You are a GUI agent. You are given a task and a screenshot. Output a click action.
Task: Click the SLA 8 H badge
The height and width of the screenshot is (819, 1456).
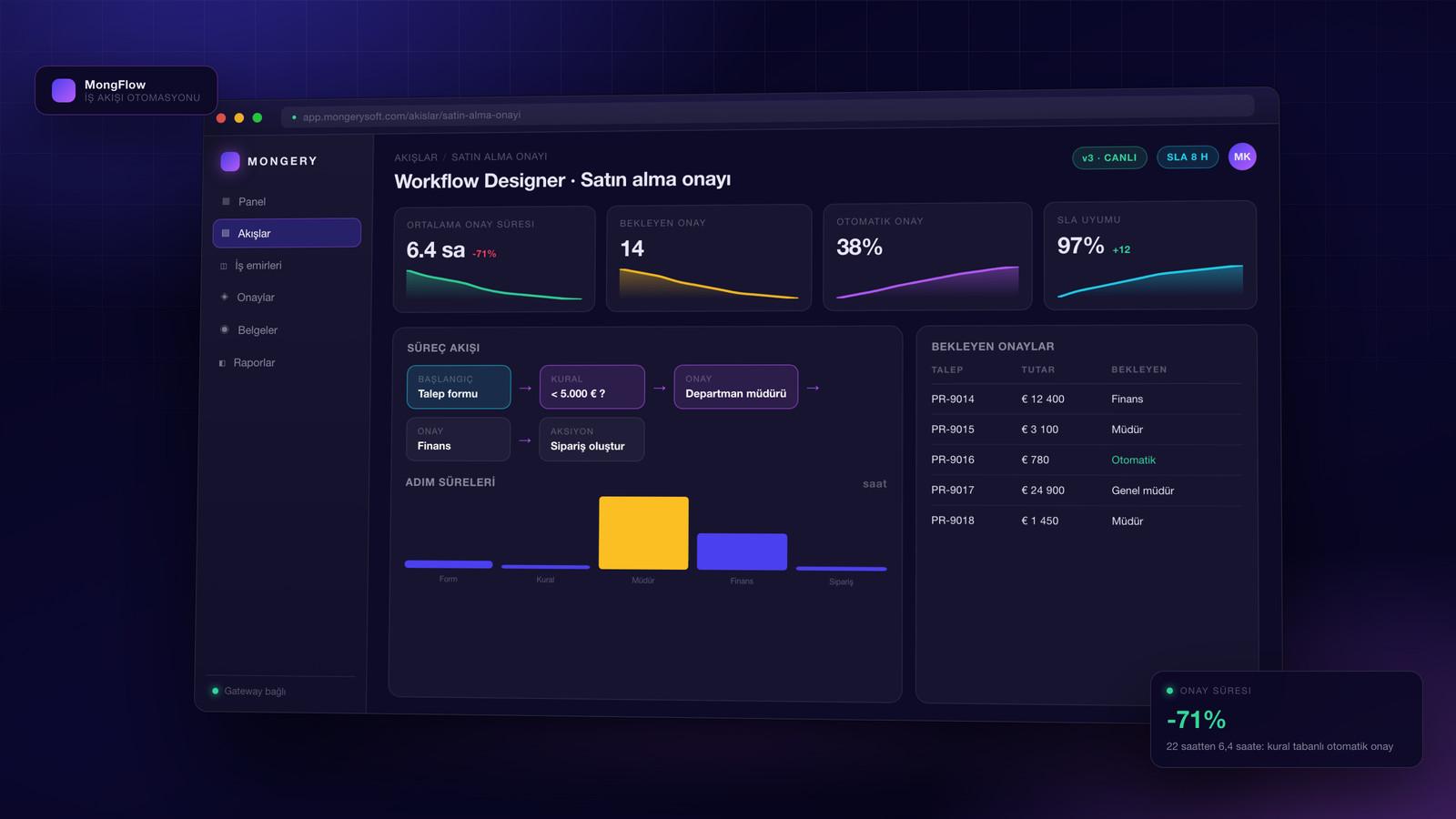pos(1188,157)
